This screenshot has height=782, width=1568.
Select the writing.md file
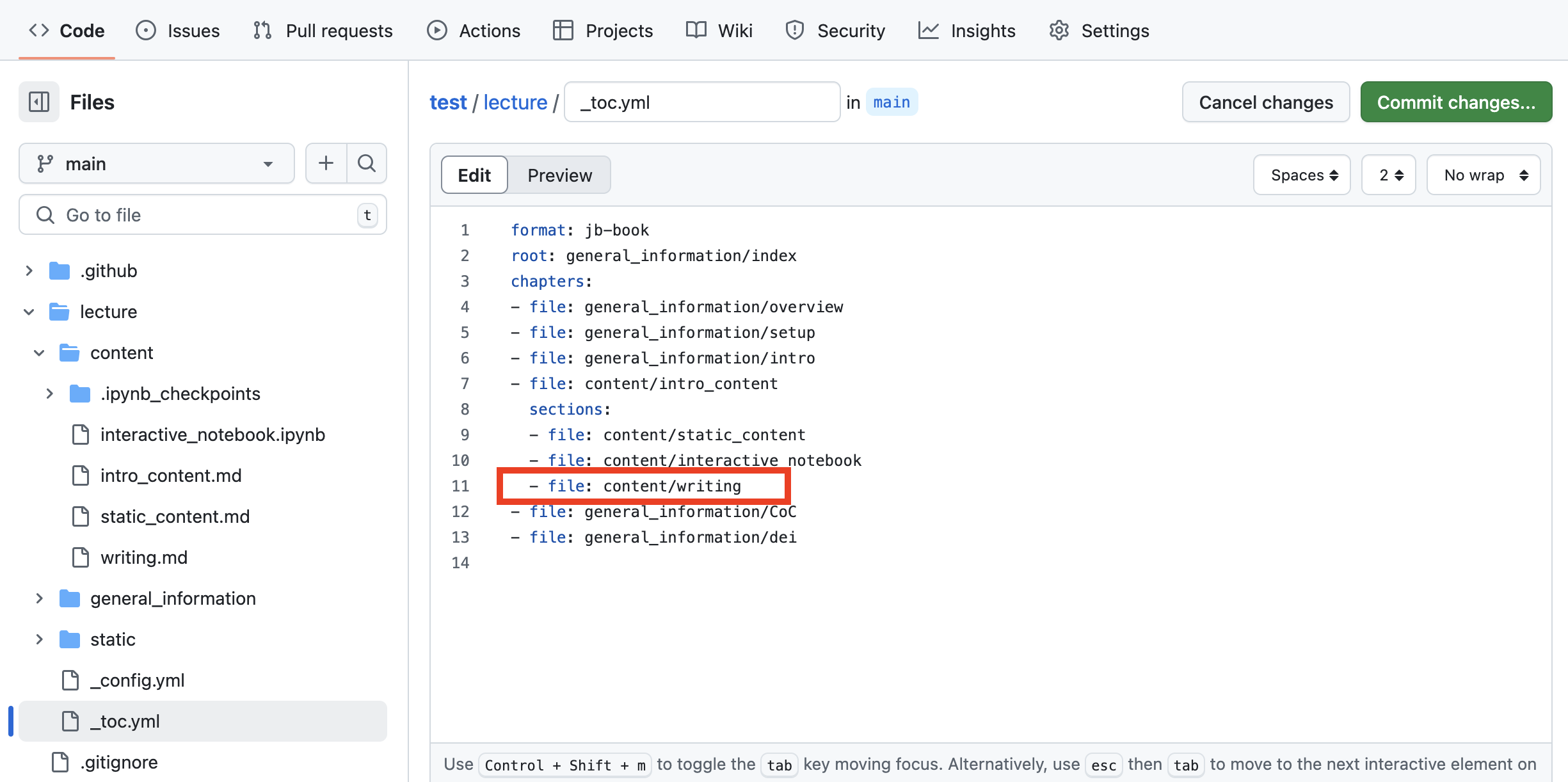[x=143, y=557]
